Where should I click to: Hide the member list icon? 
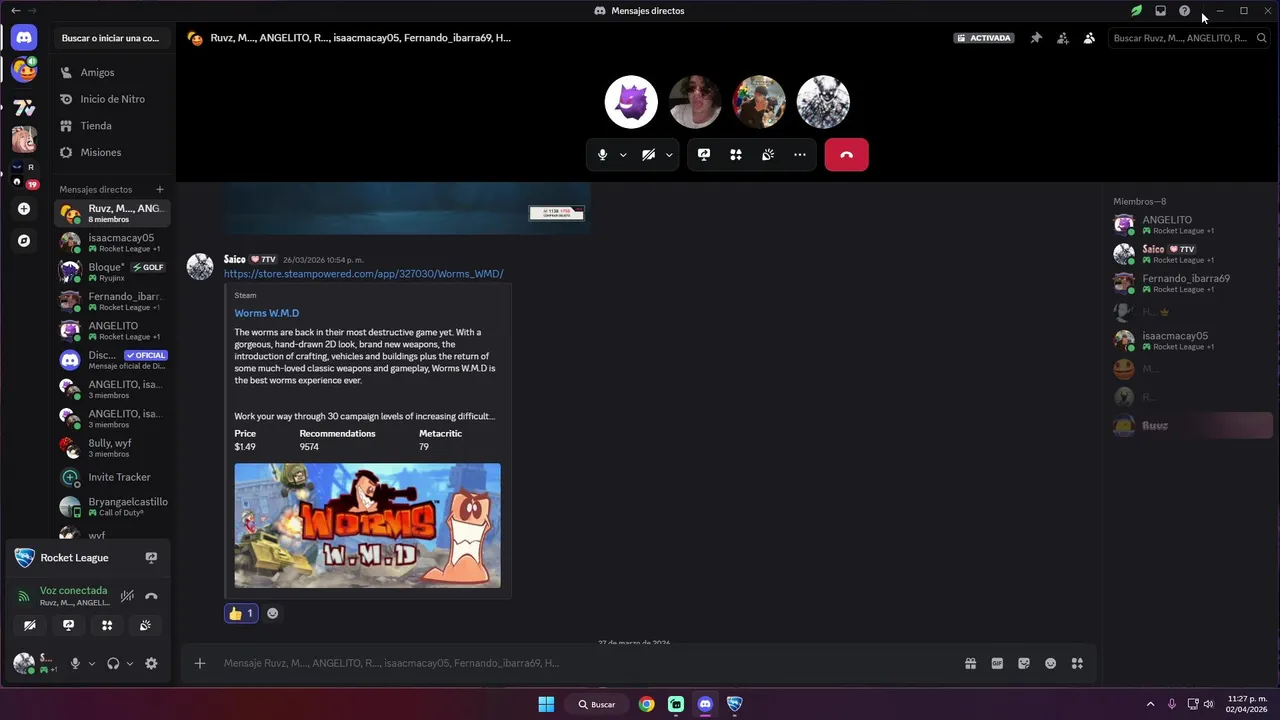pos(1089,38)
